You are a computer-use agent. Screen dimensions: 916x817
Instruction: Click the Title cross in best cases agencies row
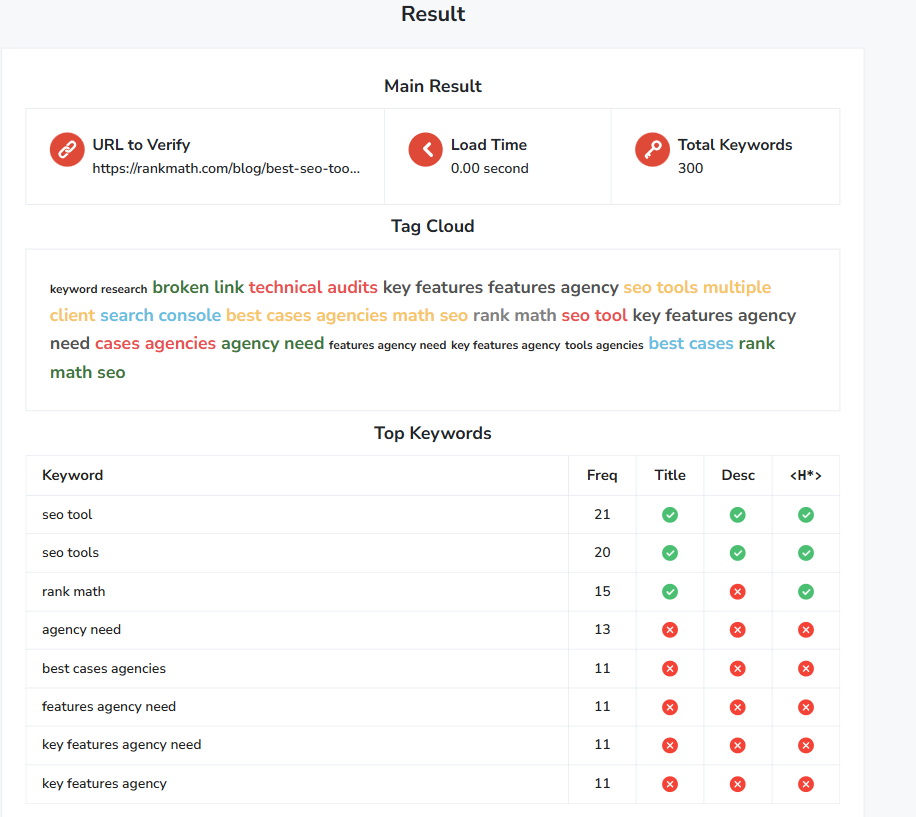670,669
